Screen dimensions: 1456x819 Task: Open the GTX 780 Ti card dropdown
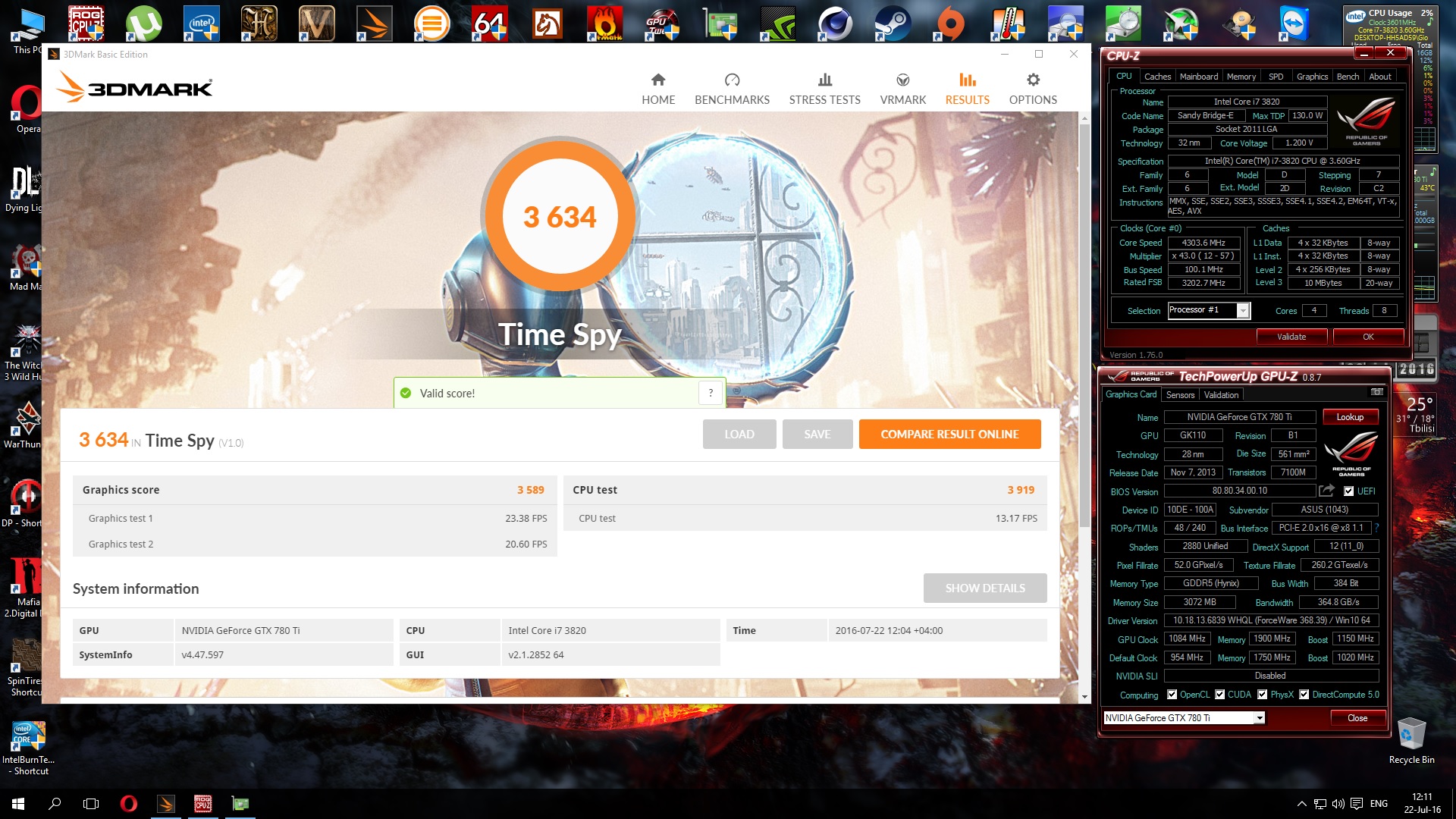click(1259, 718)
